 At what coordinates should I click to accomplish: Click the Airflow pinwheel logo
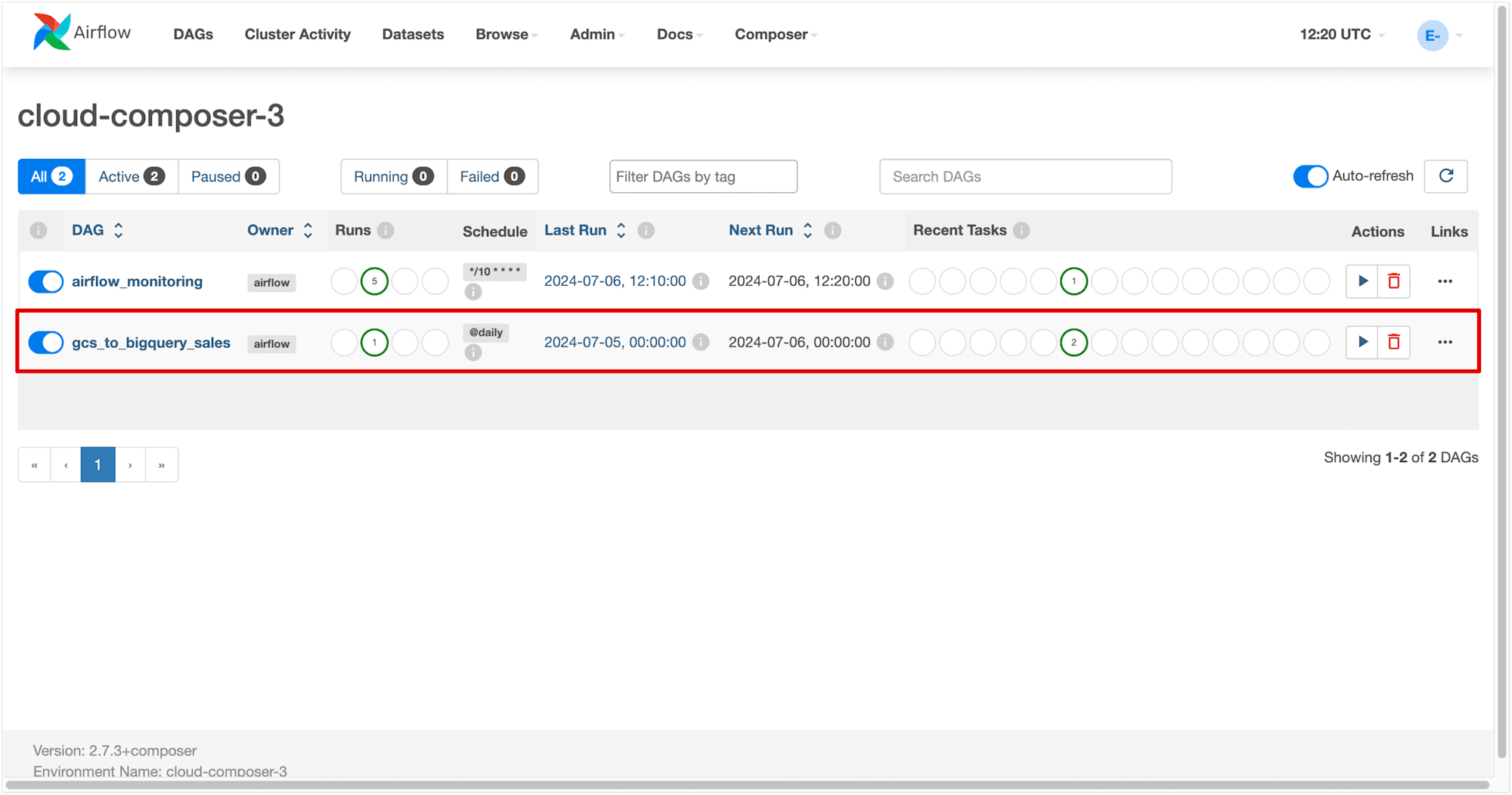point(51,33)
